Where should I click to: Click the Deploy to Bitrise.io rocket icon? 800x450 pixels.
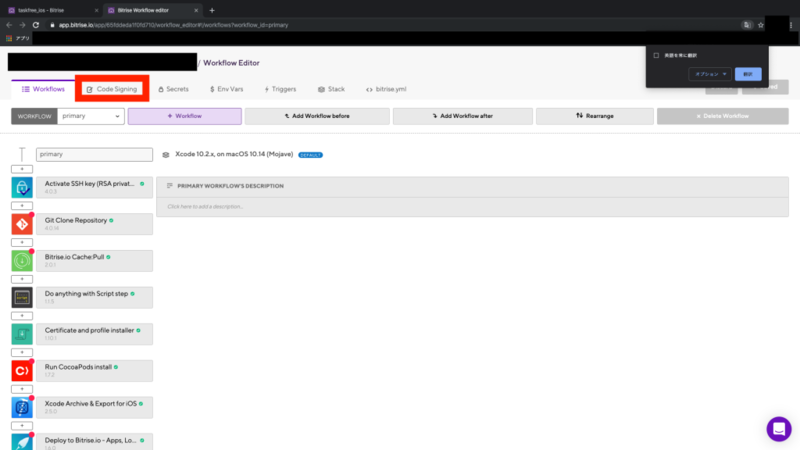(x=22, y=442)
